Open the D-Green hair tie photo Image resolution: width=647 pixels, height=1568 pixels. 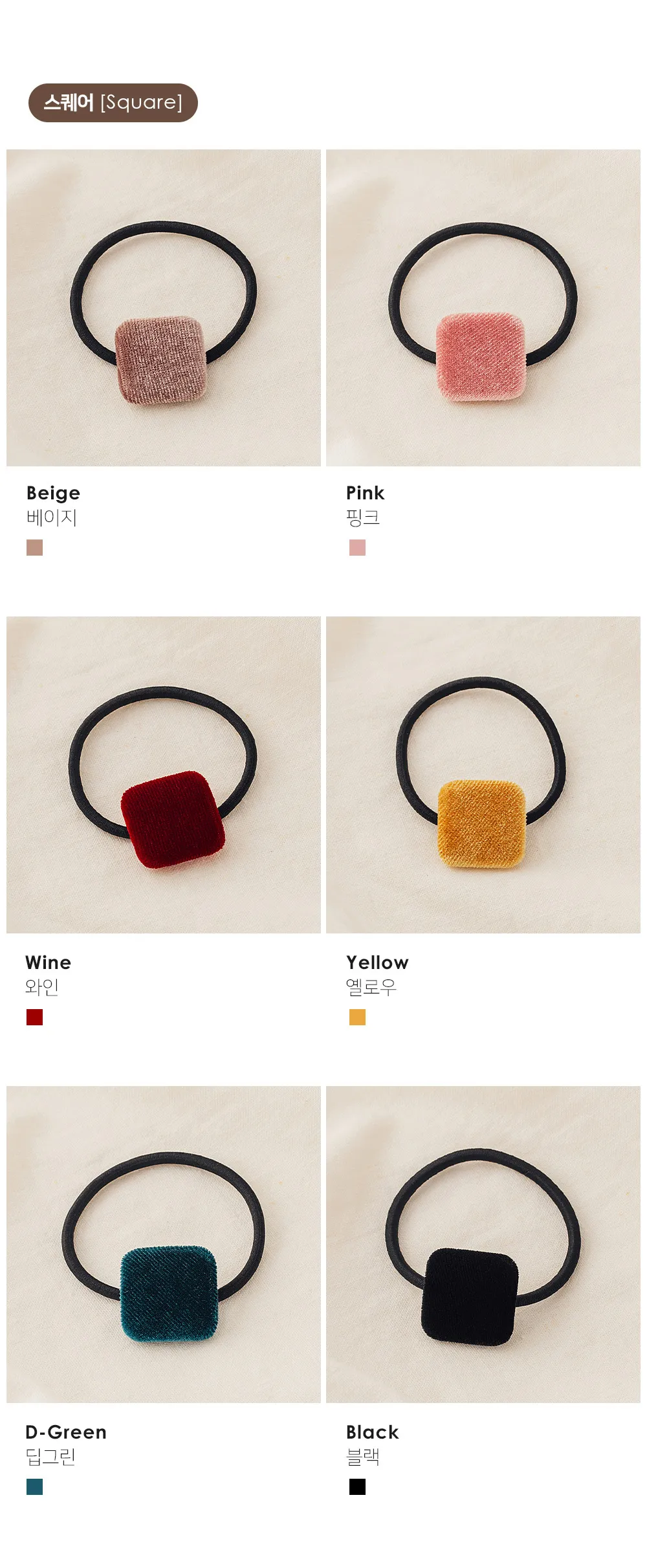[x=164, y=1245]
